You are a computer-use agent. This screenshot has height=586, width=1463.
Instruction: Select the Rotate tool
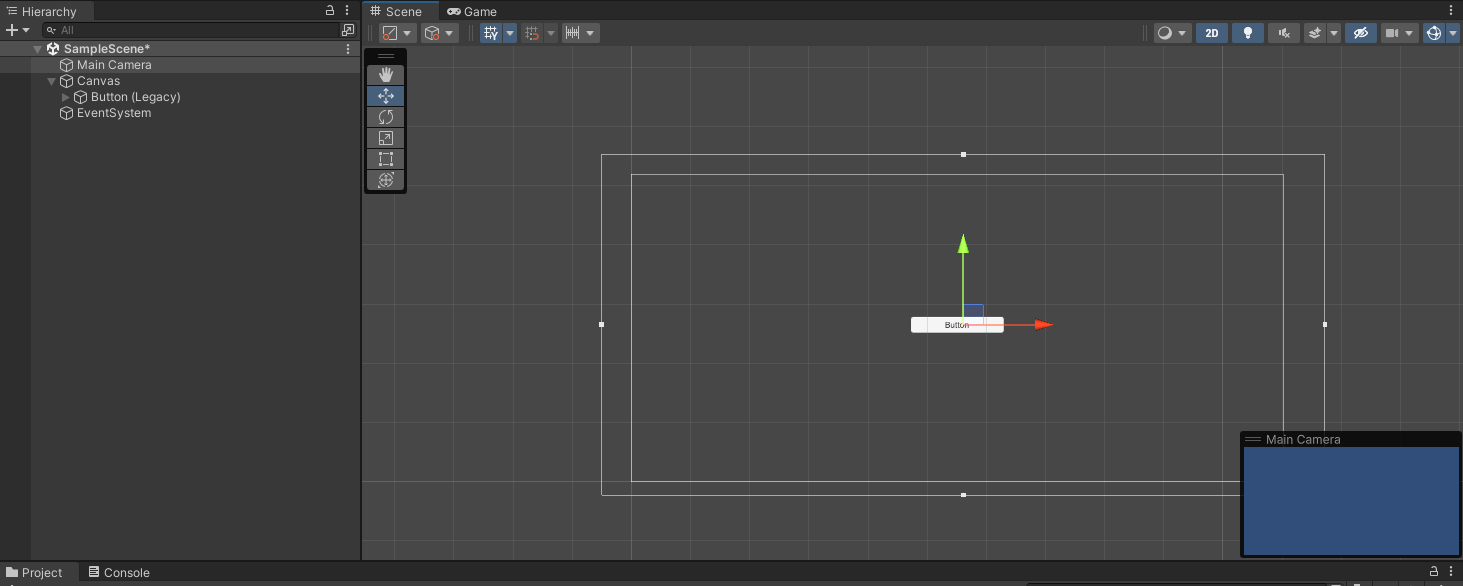coord(385,116)
